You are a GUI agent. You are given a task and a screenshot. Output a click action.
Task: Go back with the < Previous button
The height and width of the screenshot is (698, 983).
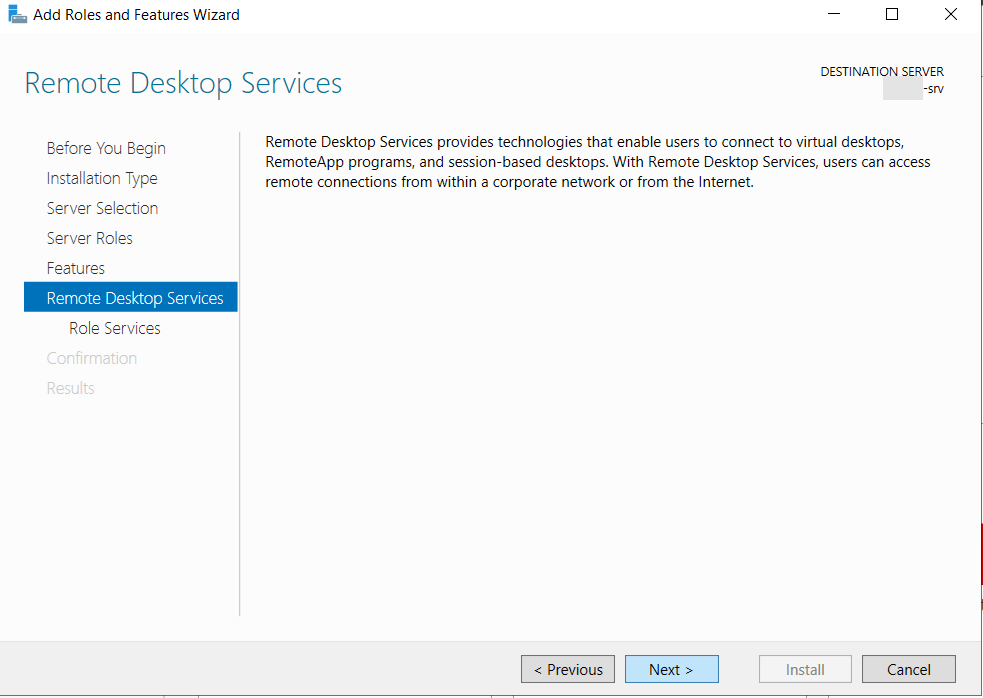tap(567, 669)
